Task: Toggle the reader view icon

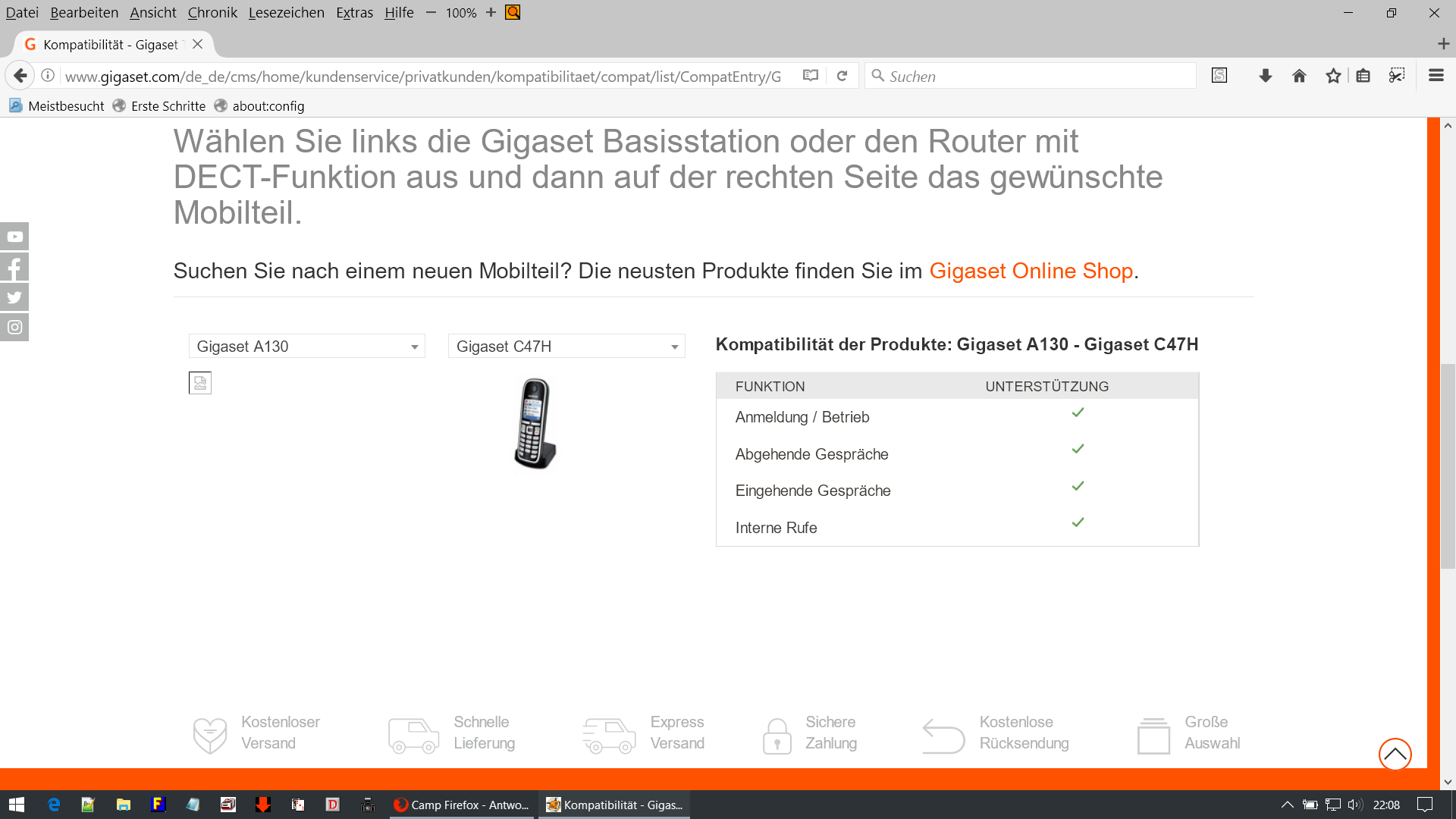Action: [811, 76]
